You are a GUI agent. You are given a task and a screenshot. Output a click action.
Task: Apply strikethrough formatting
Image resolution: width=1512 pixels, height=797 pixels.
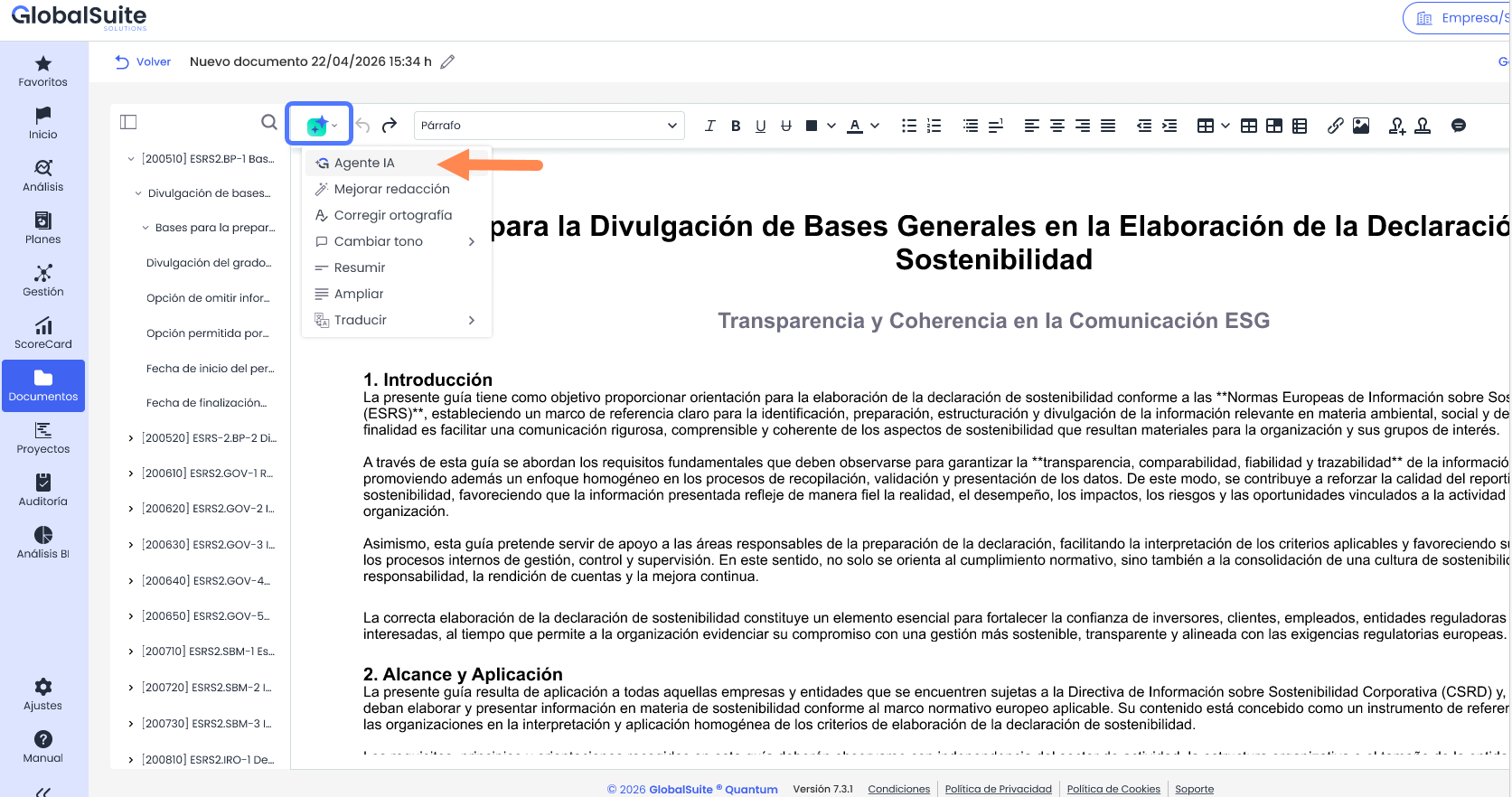(x=786, y=126)
